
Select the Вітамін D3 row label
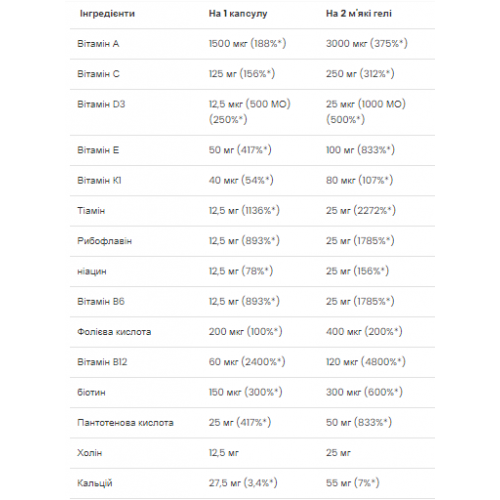(101, 104)
